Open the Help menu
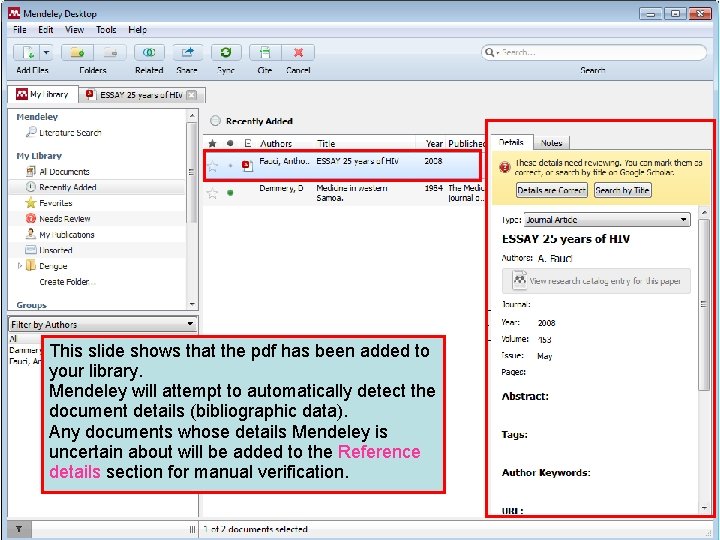720x540 pixels. [137, 30]
